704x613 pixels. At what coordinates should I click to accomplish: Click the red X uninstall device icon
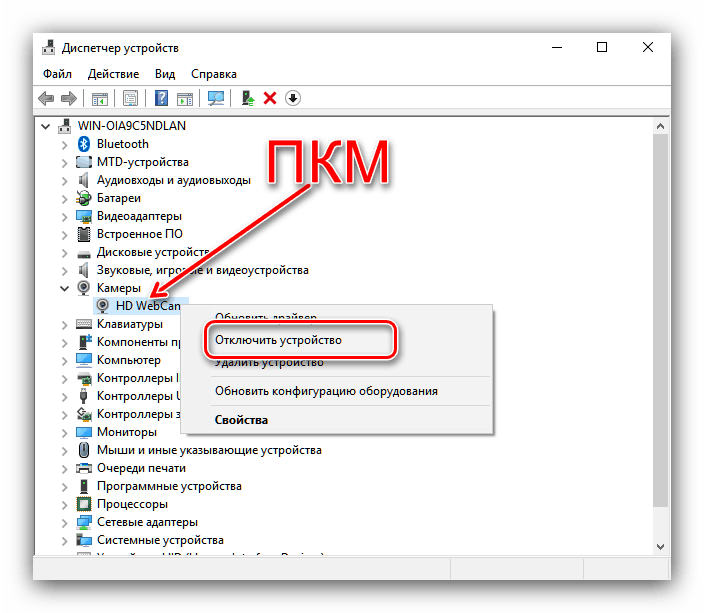(x=270, y=98)
